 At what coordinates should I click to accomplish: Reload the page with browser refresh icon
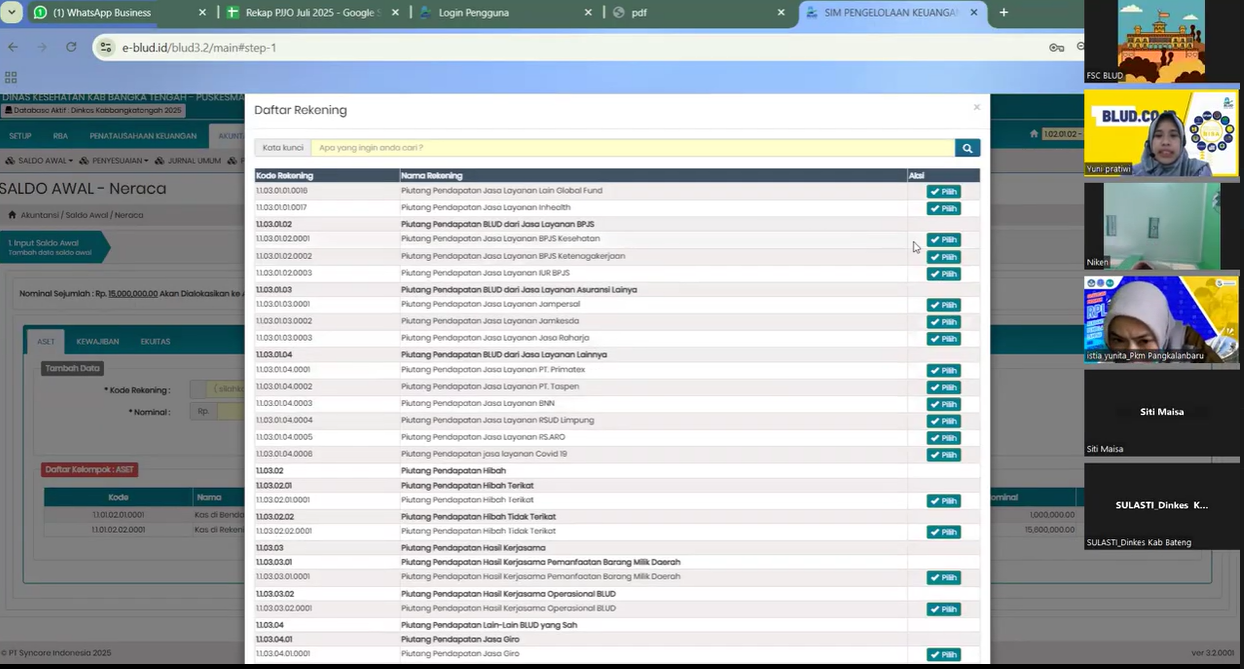(x=71, y=47)
